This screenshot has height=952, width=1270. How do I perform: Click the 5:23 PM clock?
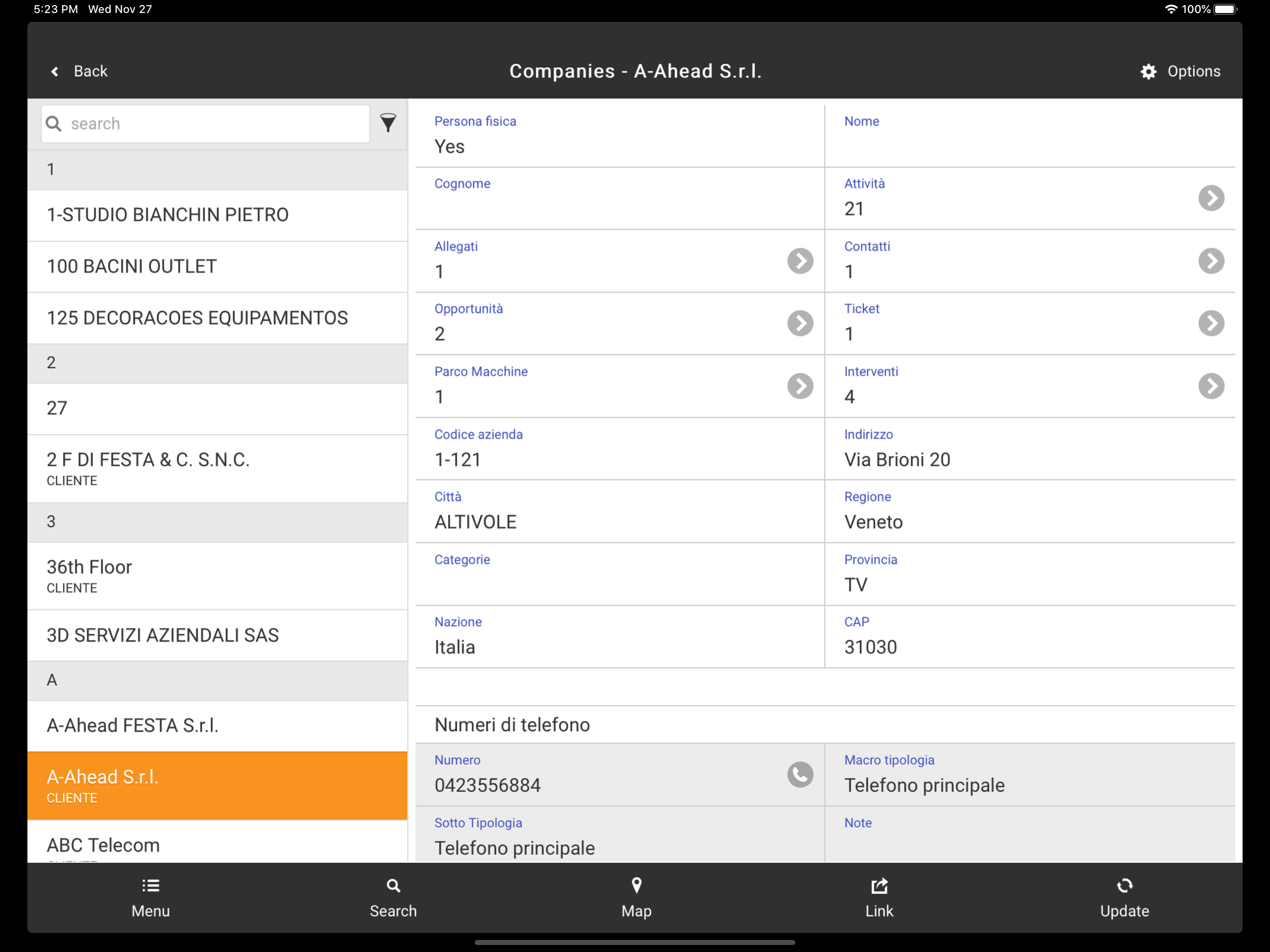56,9
